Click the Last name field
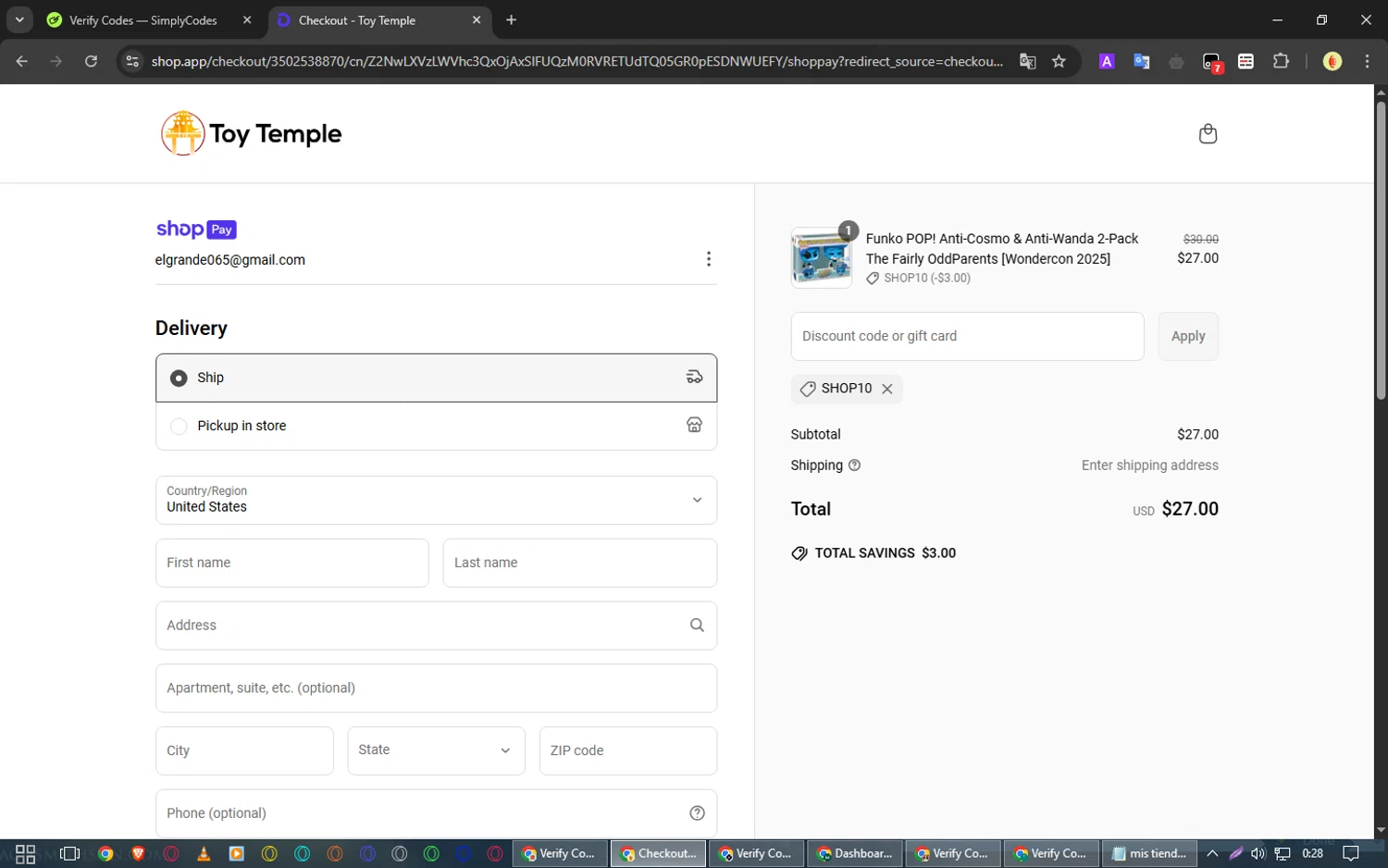Viewport: 1388px width, 868px height. [579, 563]
